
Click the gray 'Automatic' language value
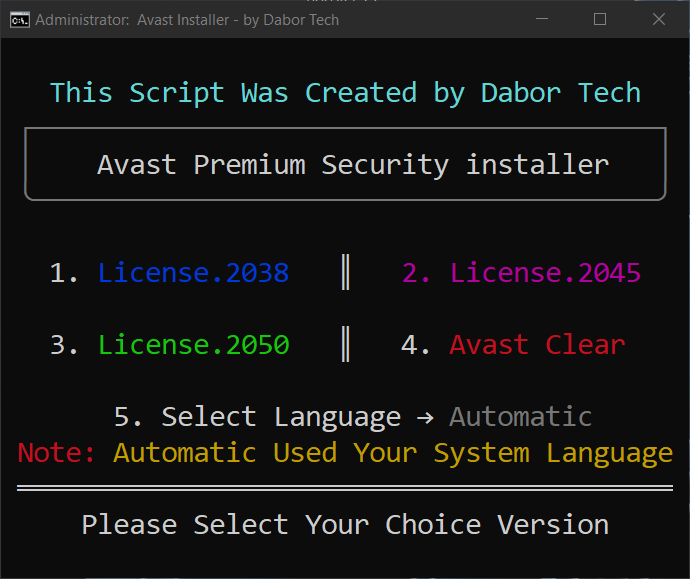pyautogui.click(x=521, y=417)
